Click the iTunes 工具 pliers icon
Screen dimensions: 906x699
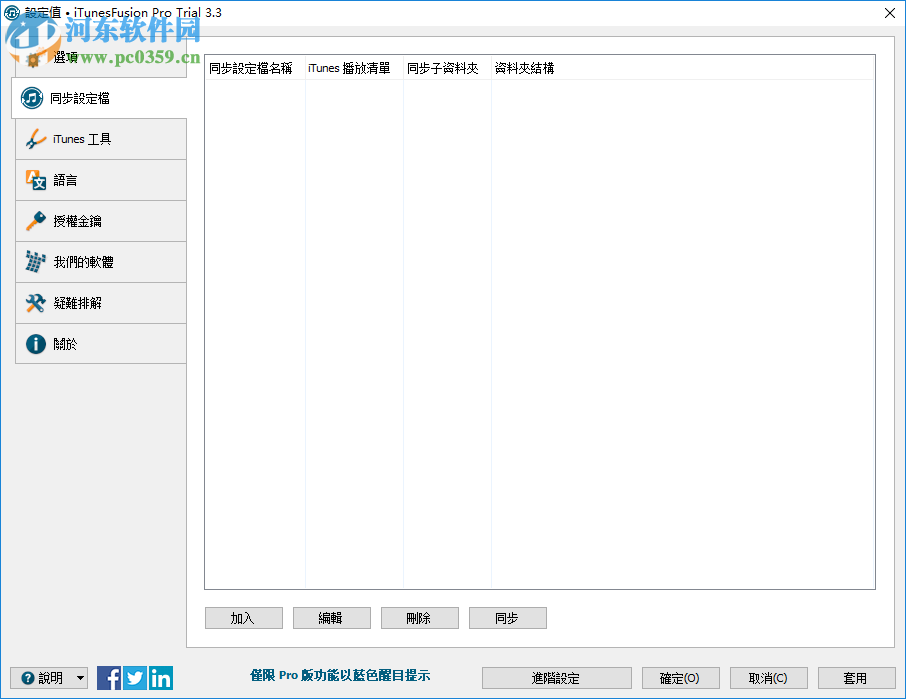pyautogui.click(x=35, y=139)
